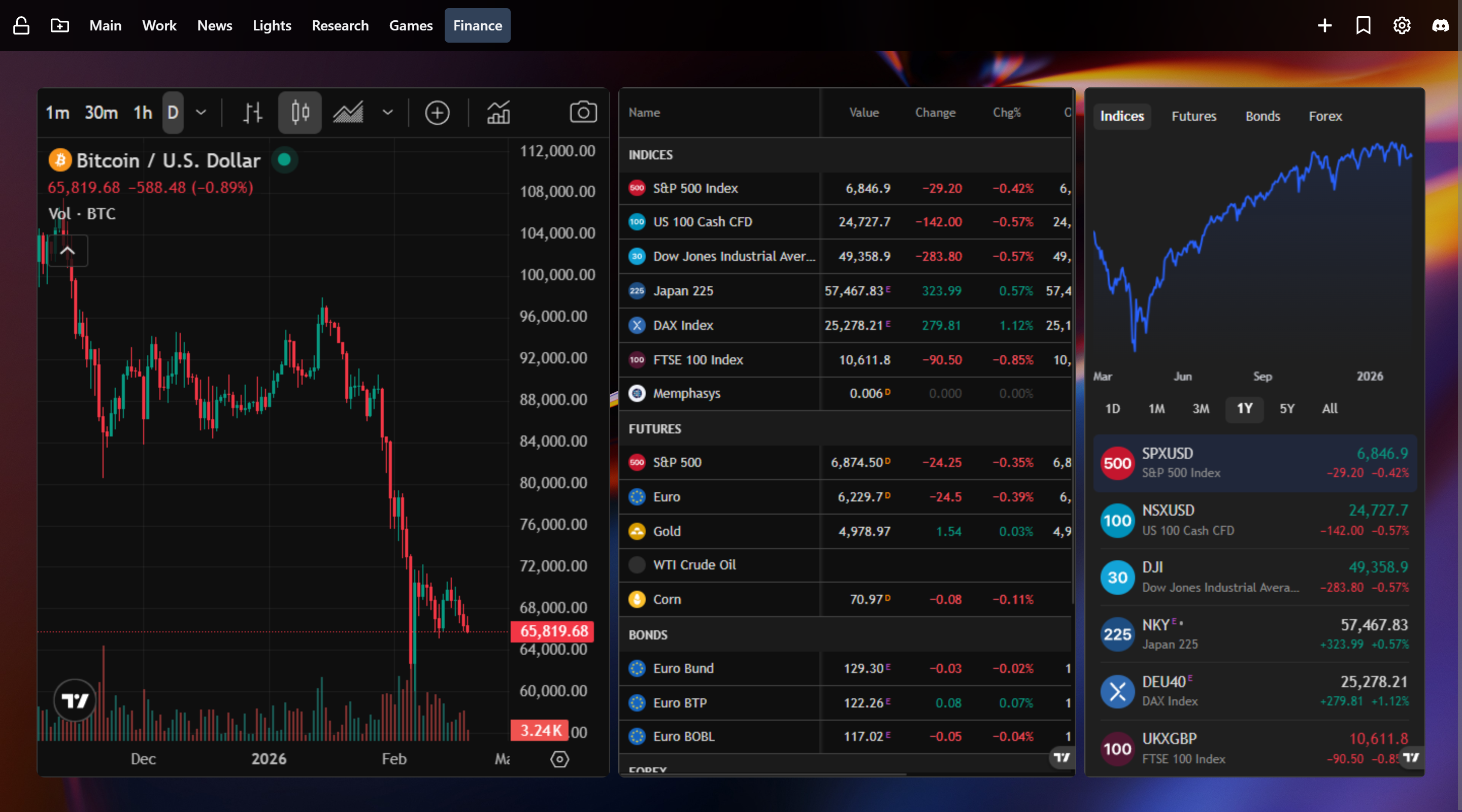Select the 3M range in overview

(1201, 409)
